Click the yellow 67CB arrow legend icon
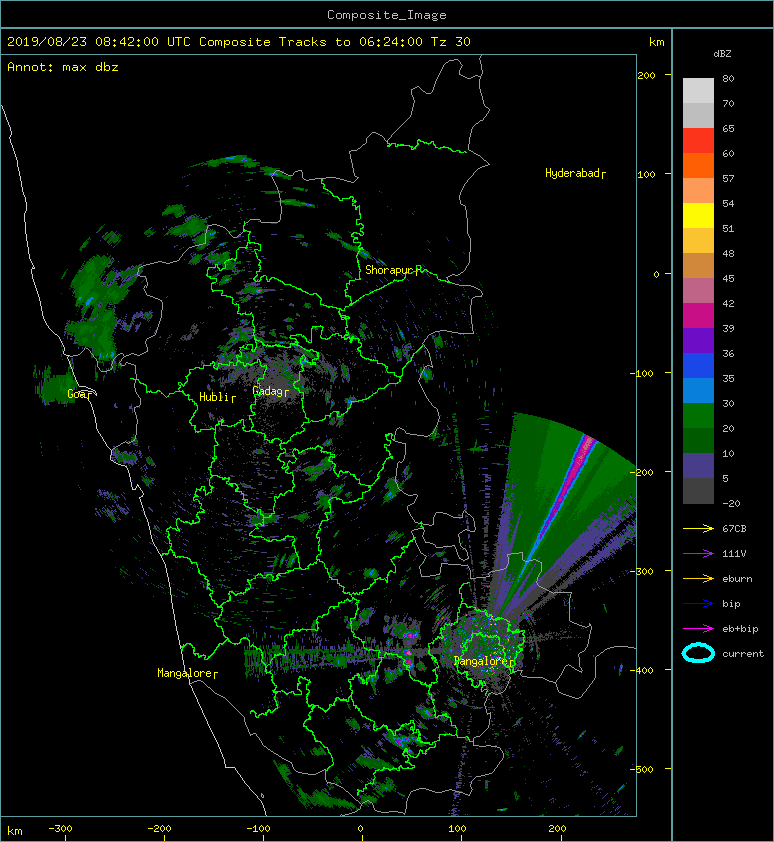 point(698,529)
